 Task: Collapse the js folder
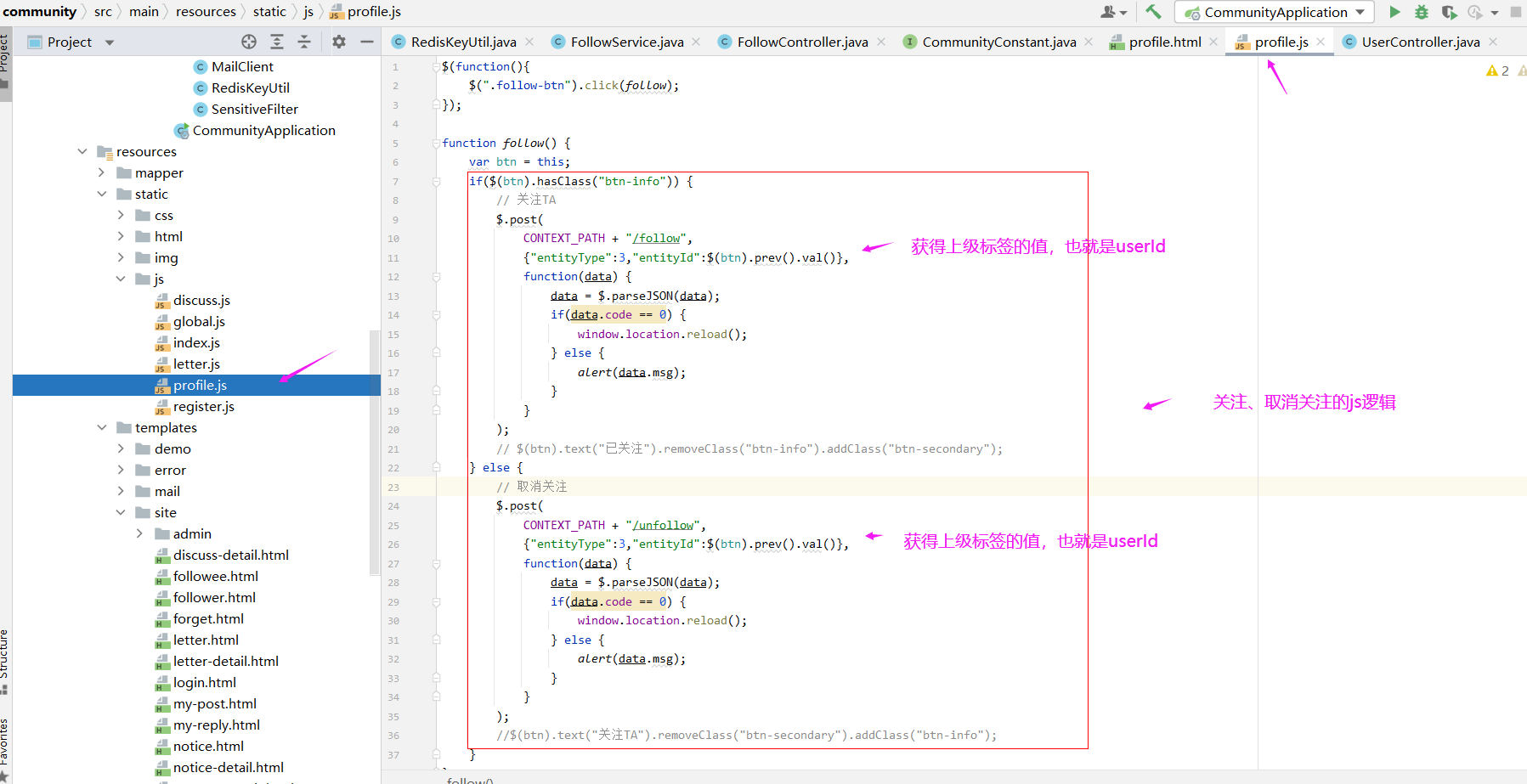121,279
